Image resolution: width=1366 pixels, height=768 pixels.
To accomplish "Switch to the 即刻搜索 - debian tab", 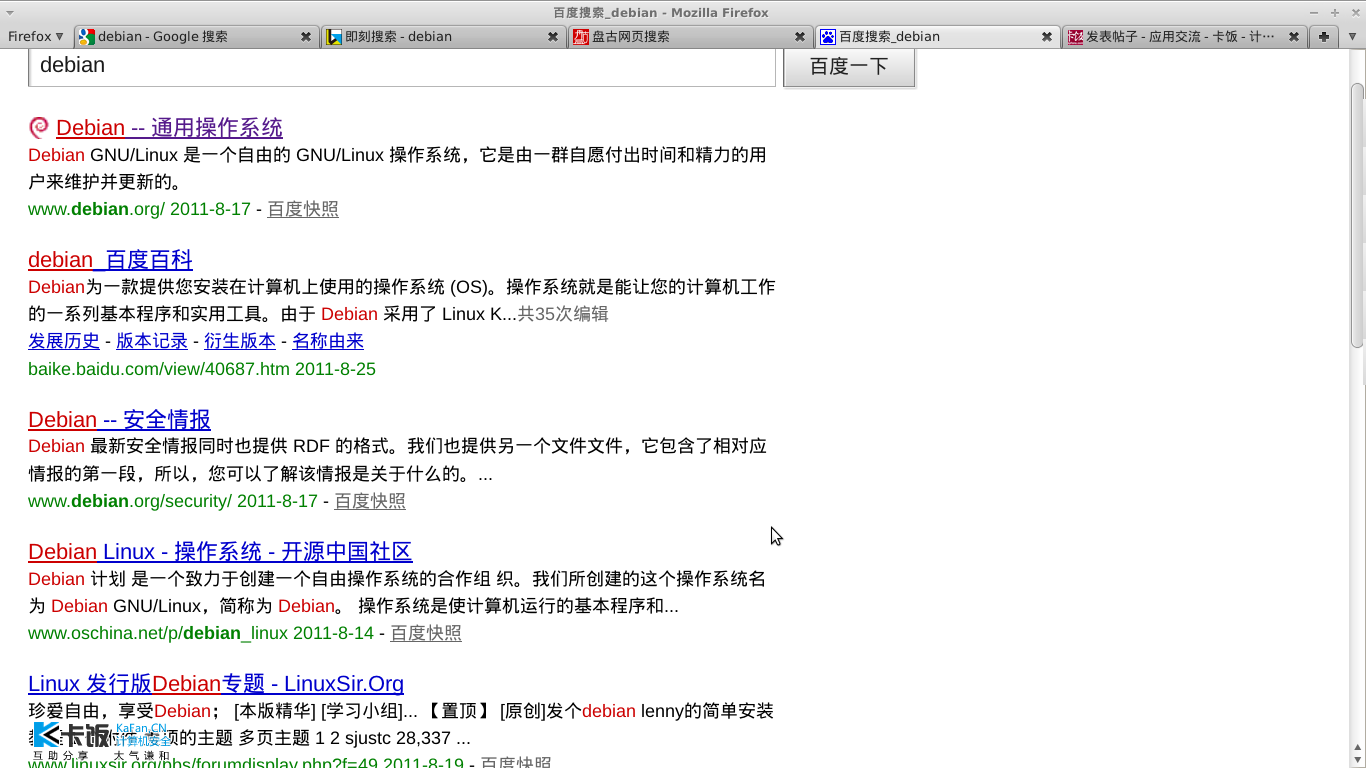I will pos(442,36).
